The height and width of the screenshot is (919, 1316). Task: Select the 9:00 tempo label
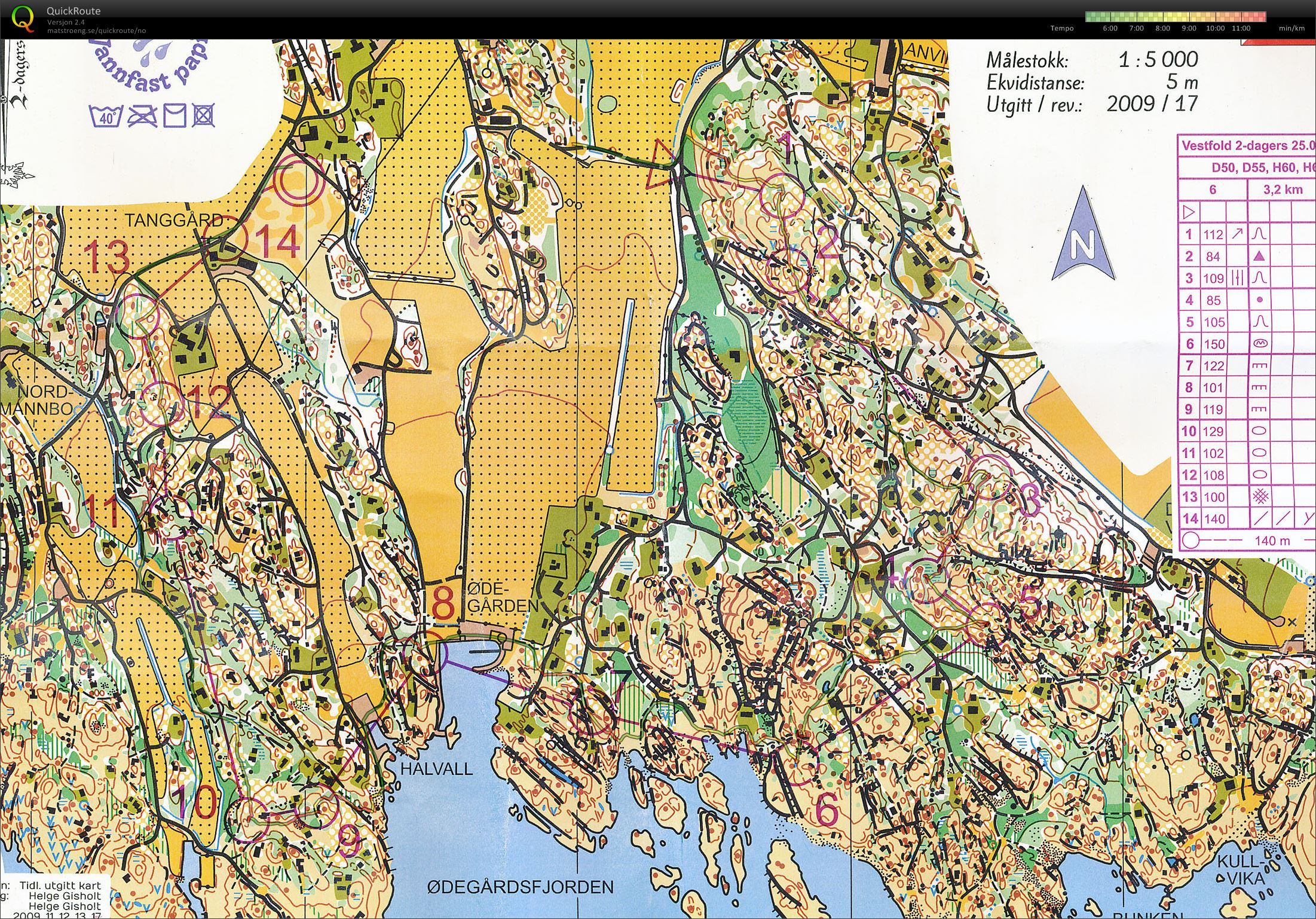click(x=1189, y=28)
